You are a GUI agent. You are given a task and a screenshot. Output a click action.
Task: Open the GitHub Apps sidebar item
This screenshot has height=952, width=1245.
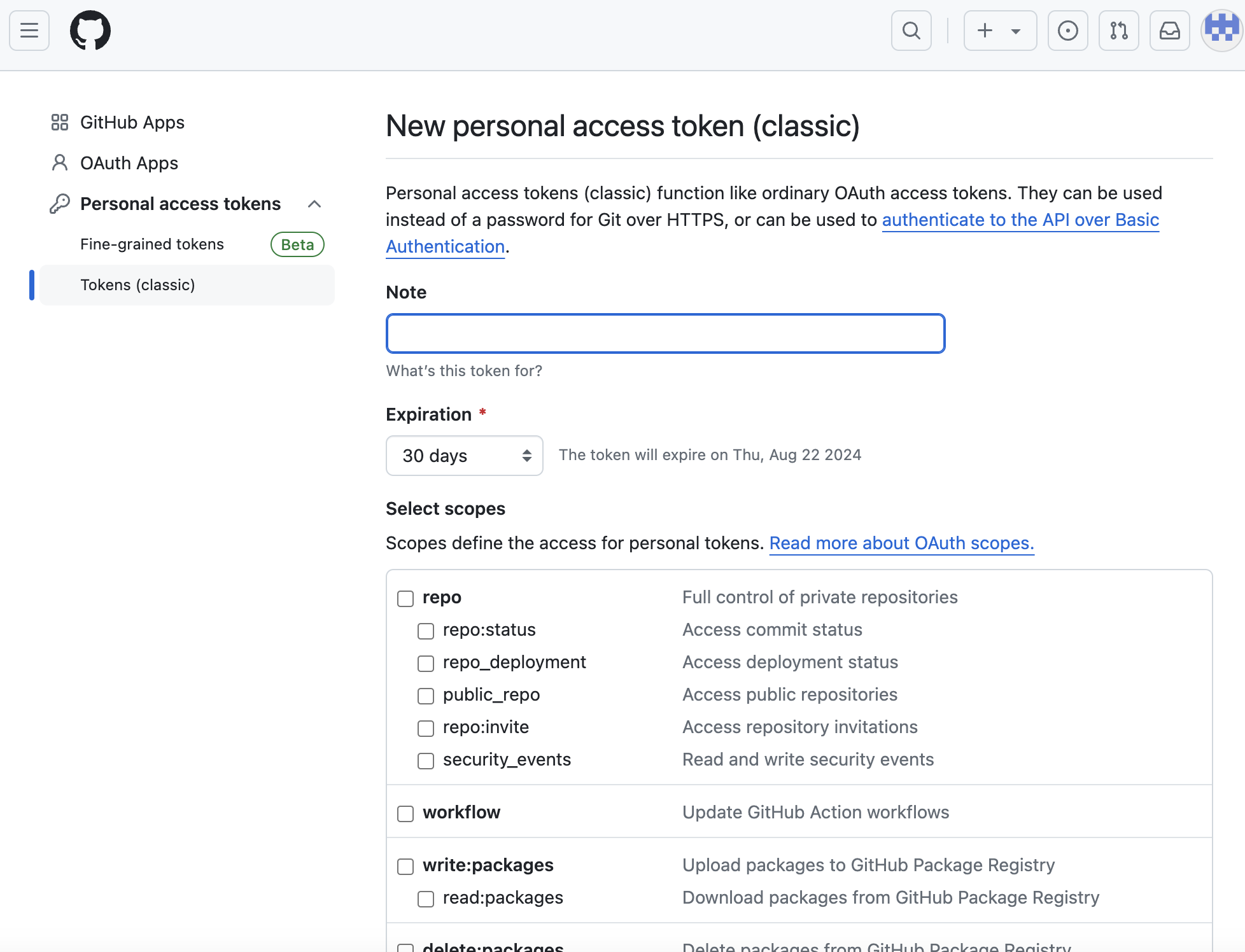coord(132,122)
